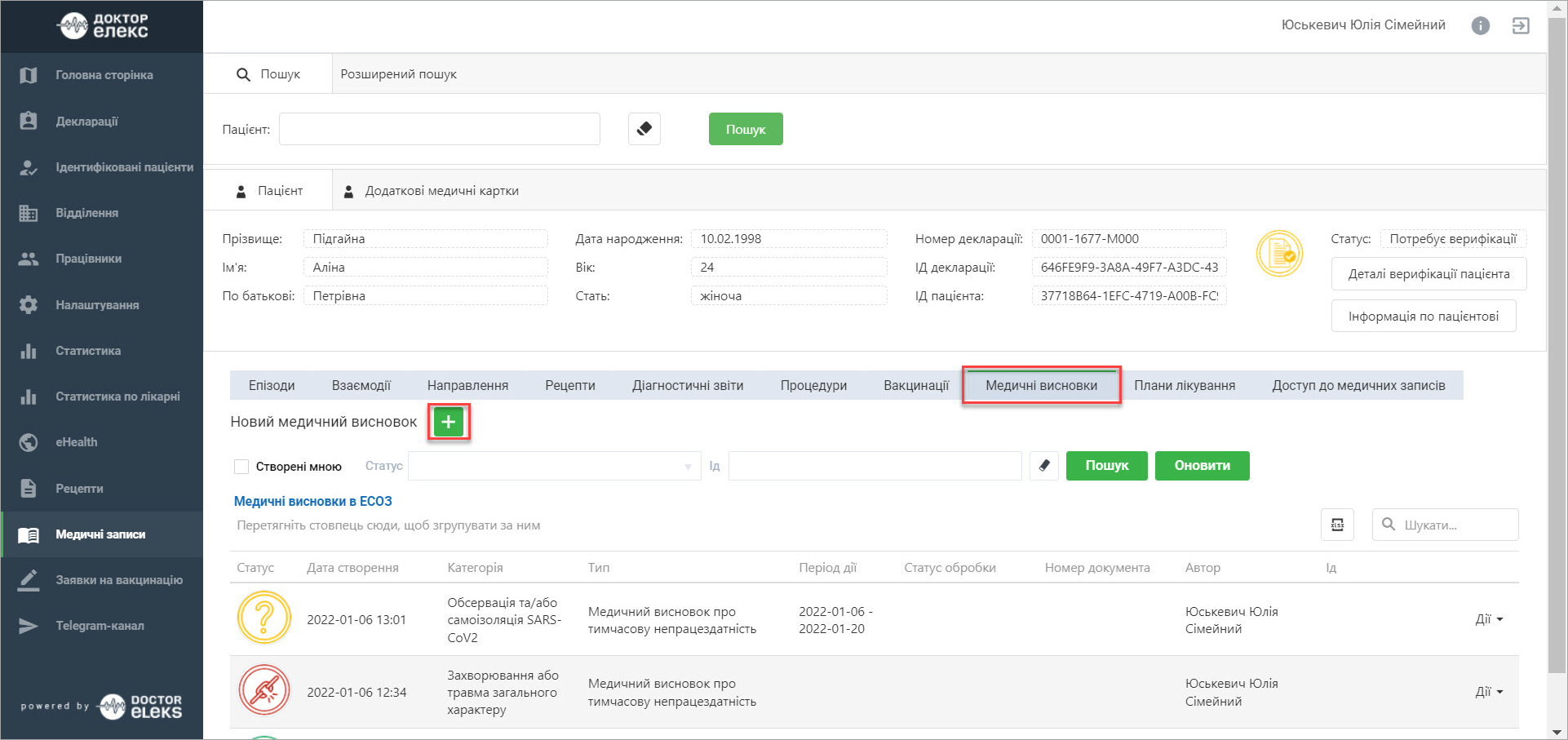Open Статистика chart icon
The width and height of the screenshot is (1568, 740).
pos(29,351)
